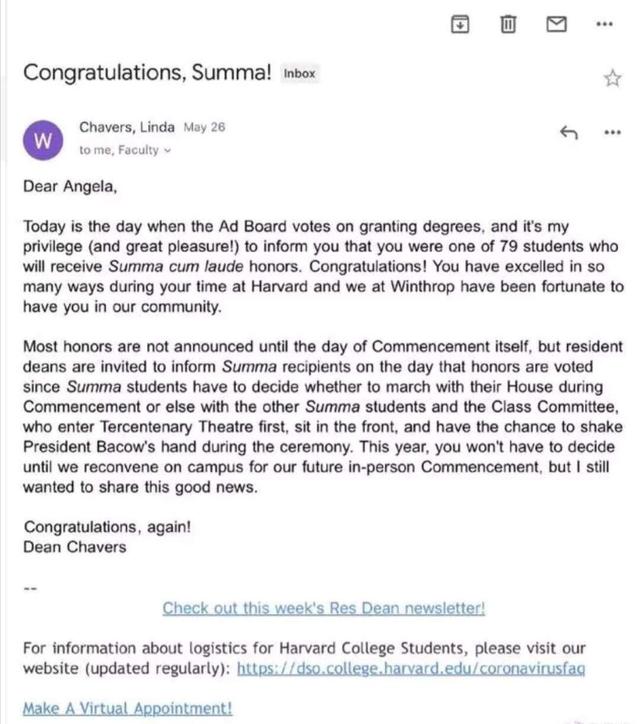Delete the email using the trash icon

(x=508, y=24)
